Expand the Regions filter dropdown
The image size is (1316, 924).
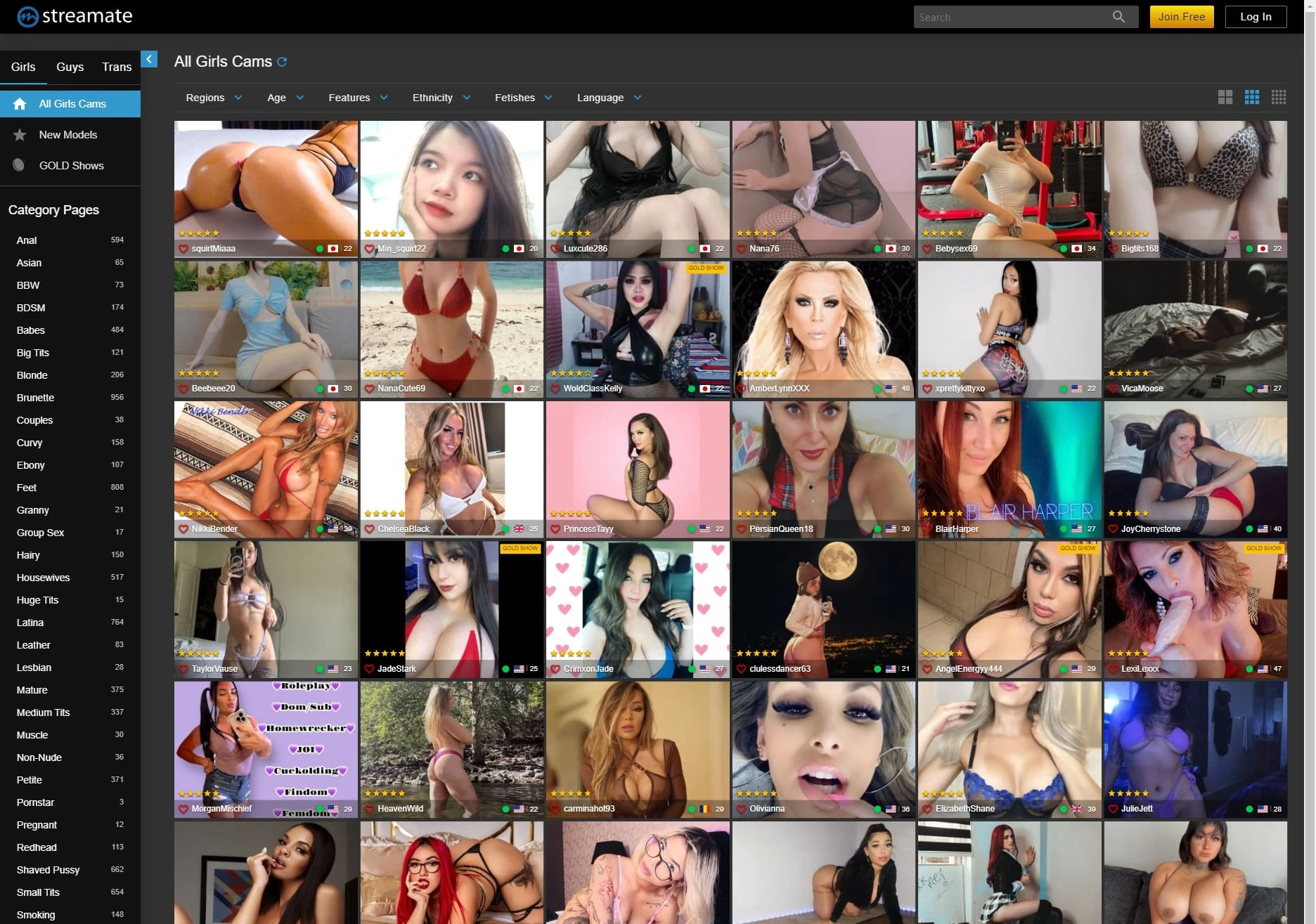tap(214, 98)
